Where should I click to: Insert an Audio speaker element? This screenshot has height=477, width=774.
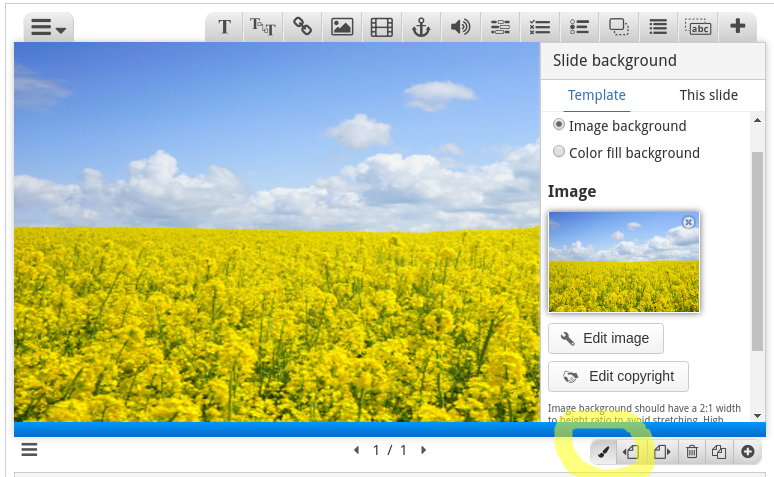click(461, 27)
